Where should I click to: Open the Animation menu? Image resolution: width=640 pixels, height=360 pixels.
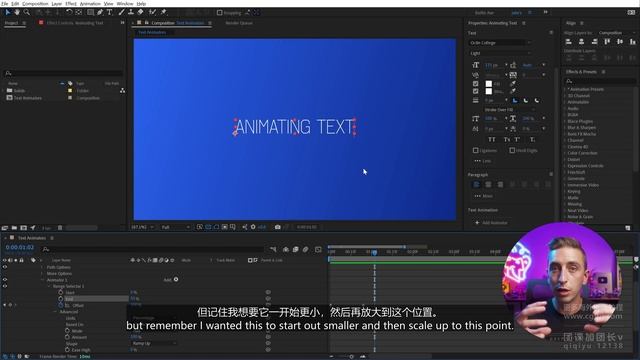coord(90,3)
